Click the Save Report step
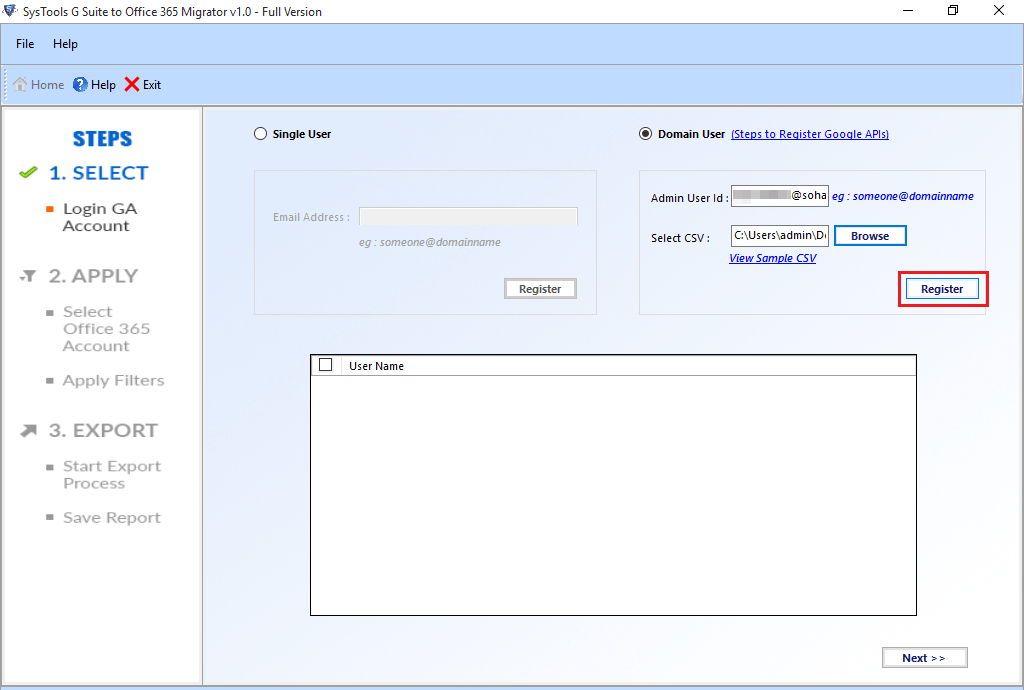Image resolution: width=1024 pixels, height=690 pixels. 112,518
